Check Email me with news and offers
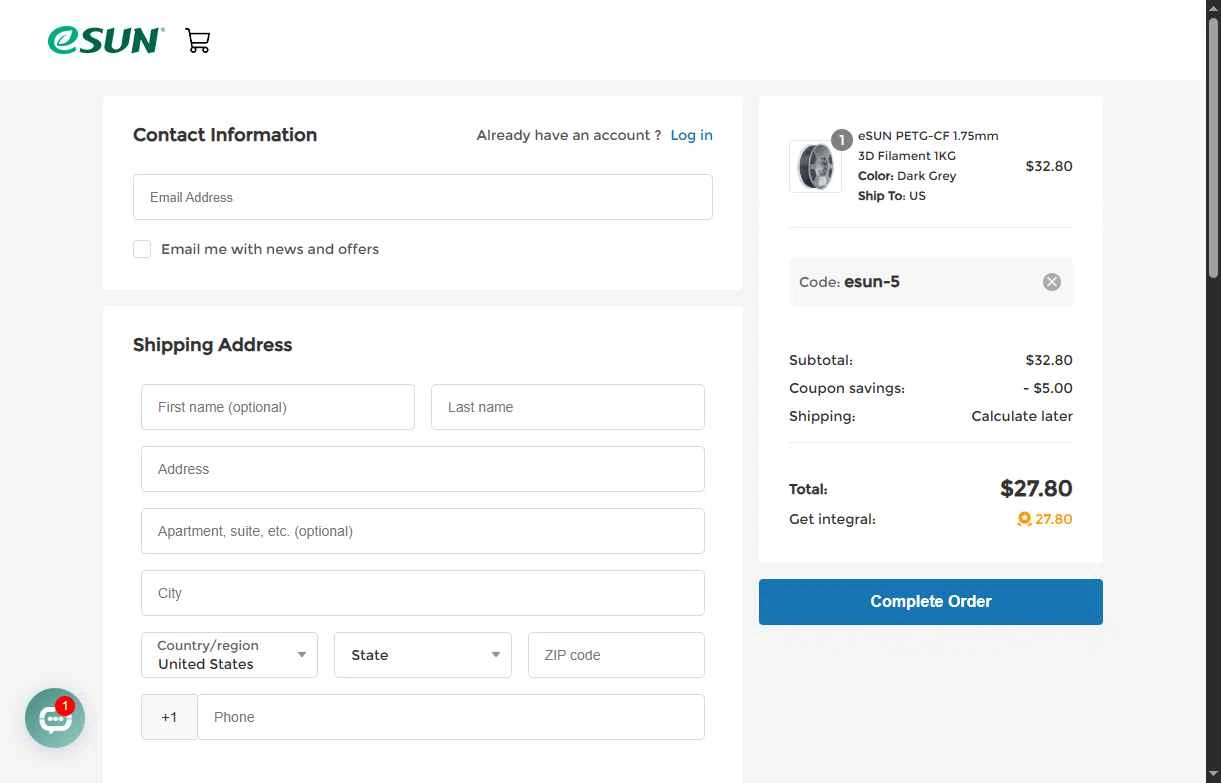1221x783 pixels. pyautogui.click(x=142, y=249)
